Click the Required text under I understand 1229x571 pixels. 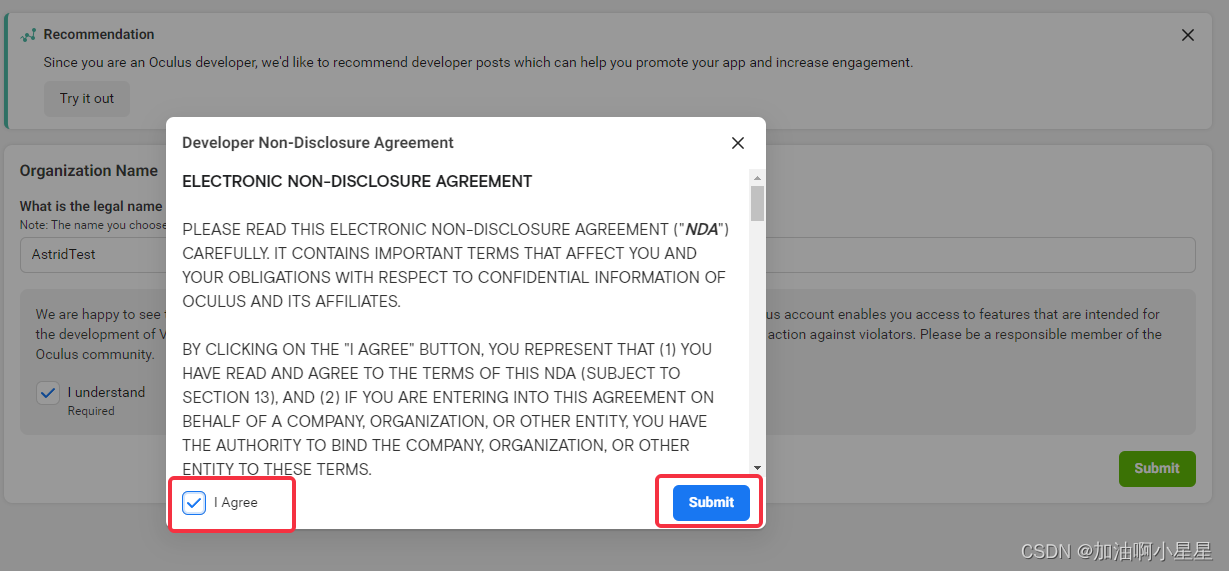click(91, 411)
